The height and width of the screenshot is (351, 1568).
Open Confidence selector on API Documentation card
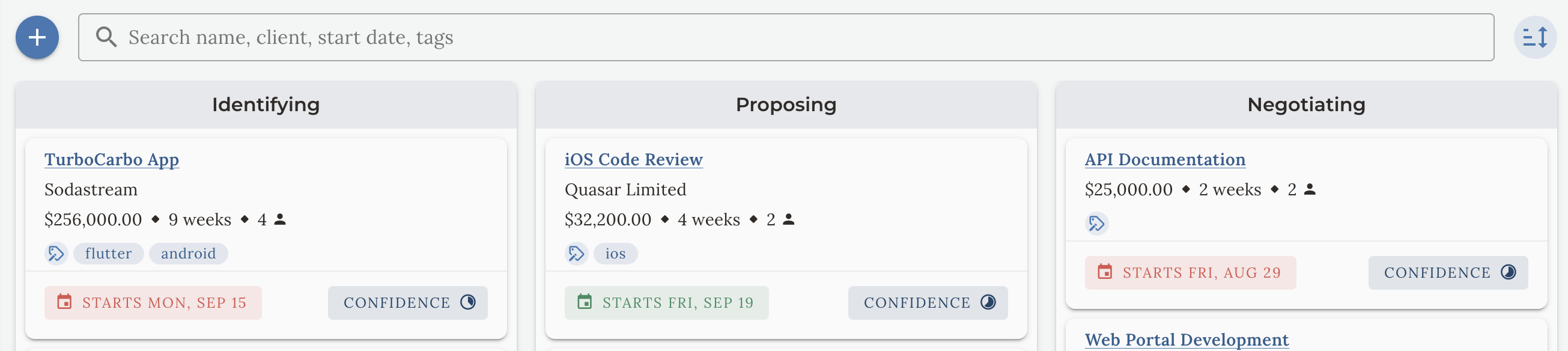[1447, 273]
